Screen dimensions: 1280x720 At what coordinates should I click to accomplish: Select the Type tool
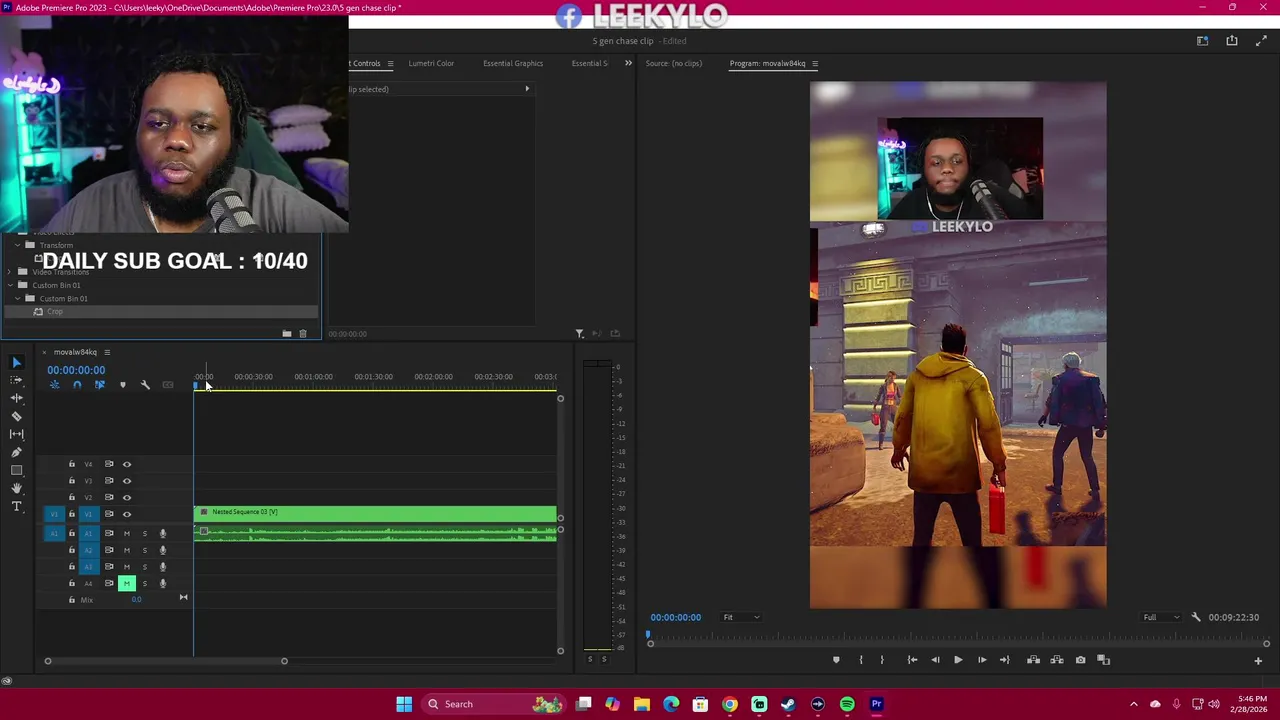coord(16,506)
